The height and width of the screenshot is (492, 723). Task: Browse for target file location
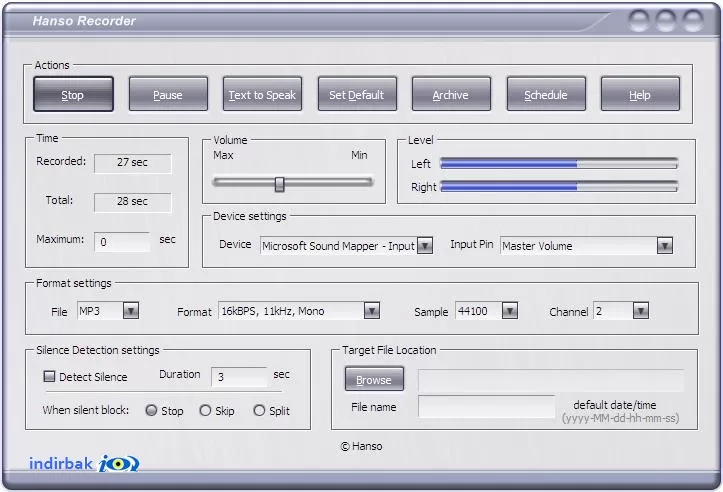(x=374, y=379)
